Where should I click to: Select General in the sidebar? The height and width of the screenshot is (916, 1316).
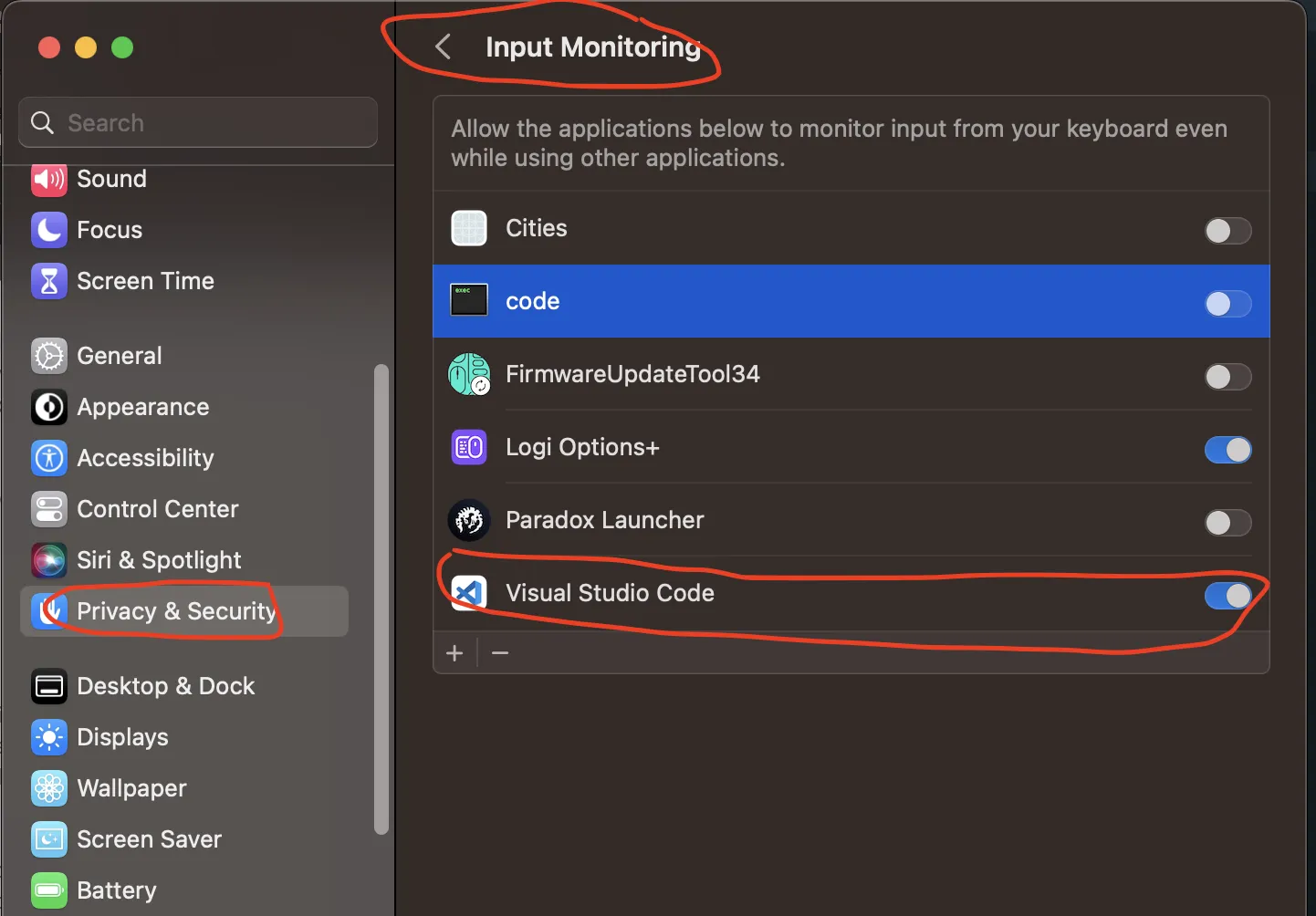pos(119,356)
